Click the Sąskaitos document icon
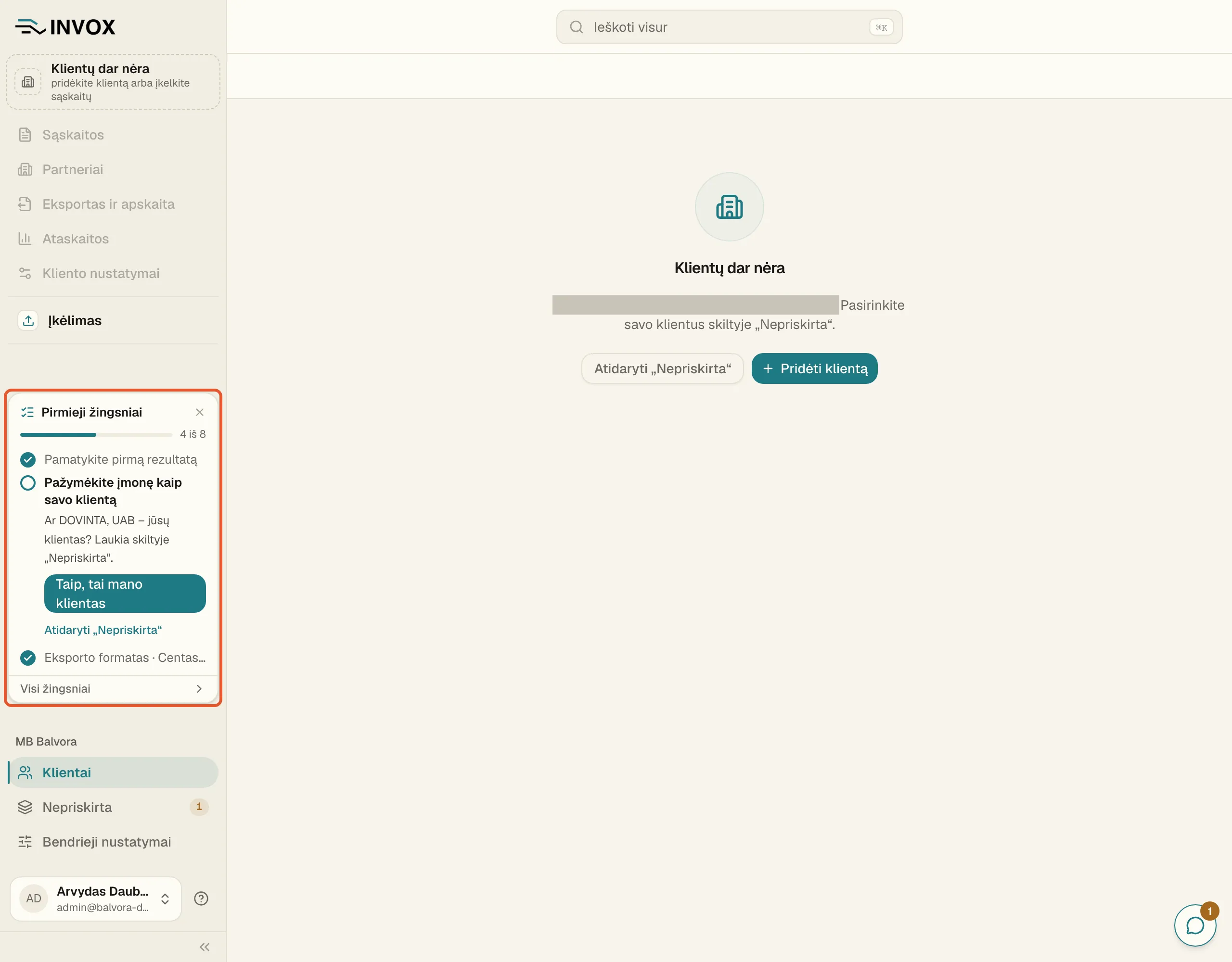1232x962 pixels. [x=25, y=135]
